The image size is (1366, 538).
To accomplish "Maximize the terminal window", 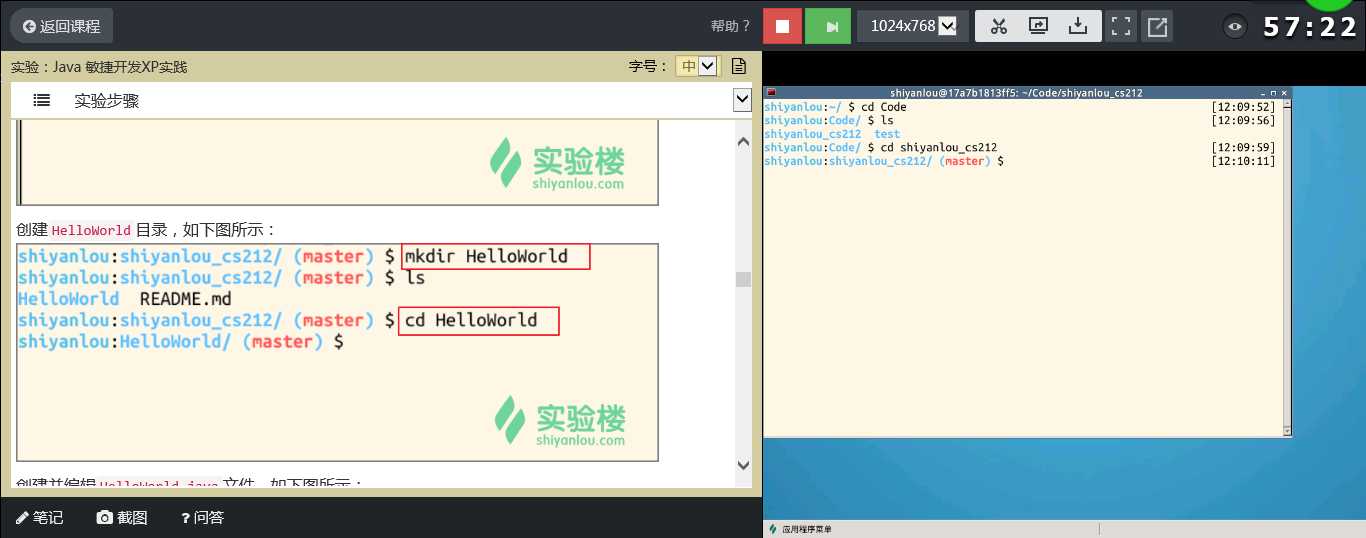I will point(1274,93).
